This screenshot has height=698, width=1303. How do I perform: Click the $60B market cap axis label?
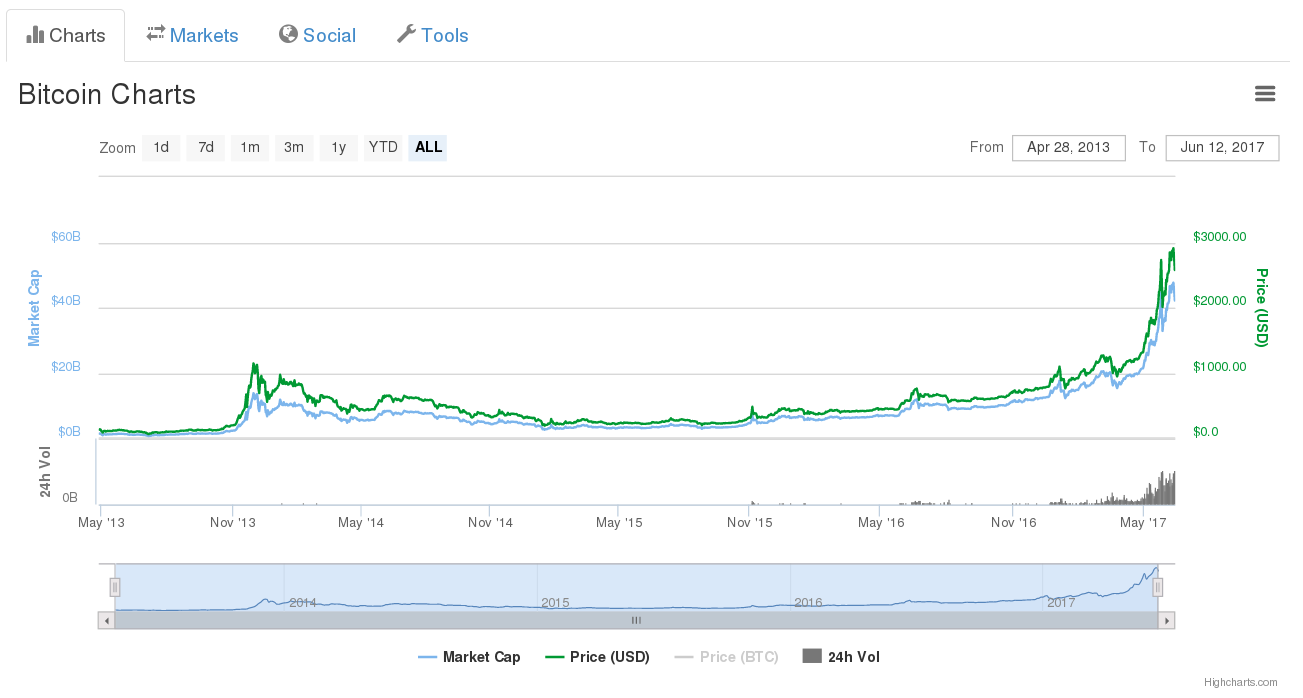(x=66, y=237)
